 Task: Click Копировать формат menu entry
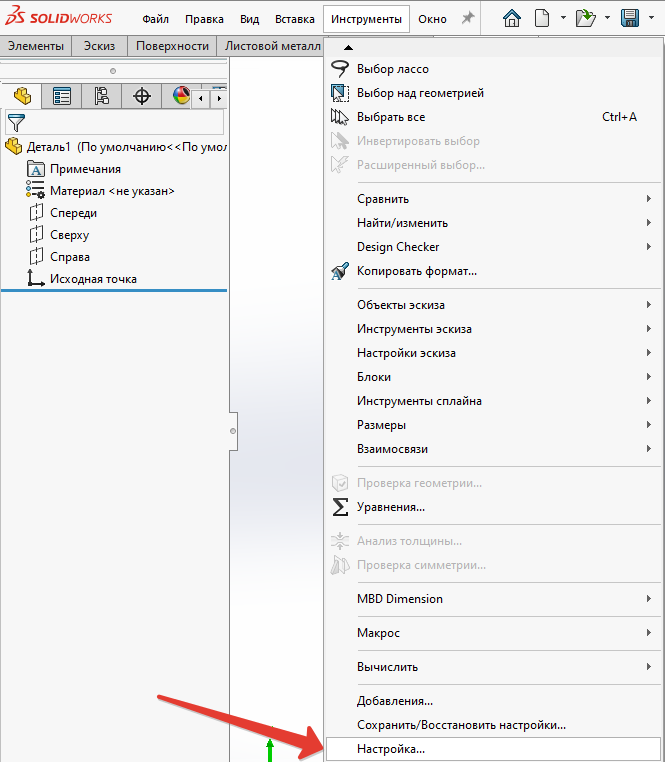493,271
